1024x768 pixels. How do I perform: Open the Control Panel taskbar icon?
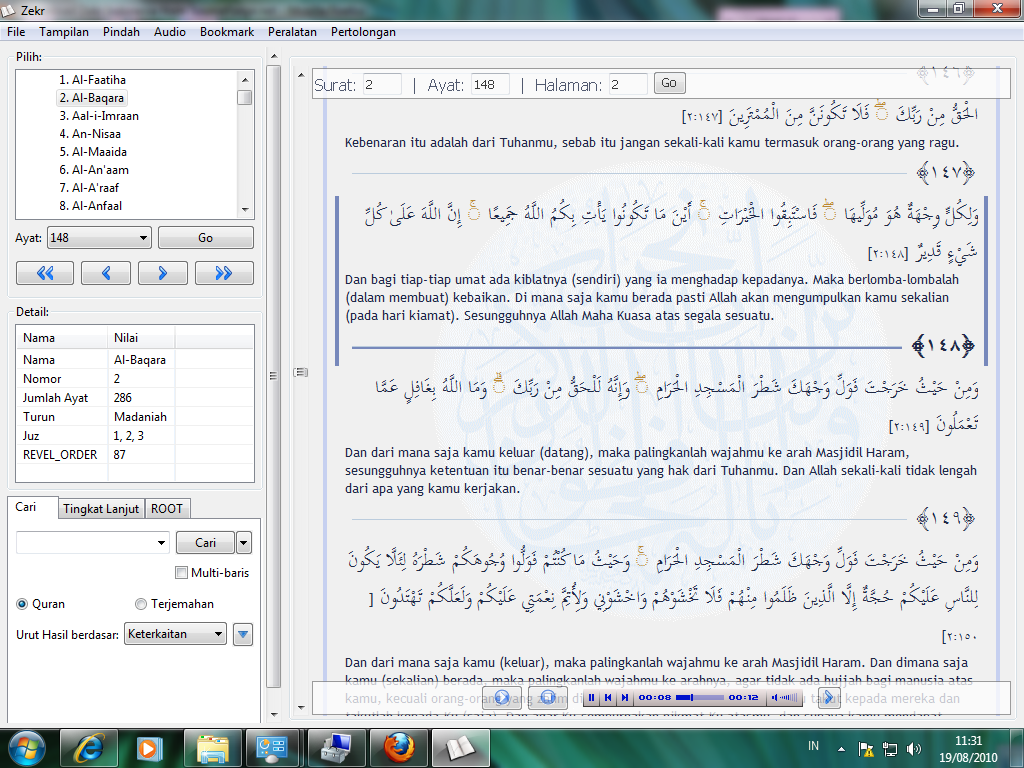point(273,748)
